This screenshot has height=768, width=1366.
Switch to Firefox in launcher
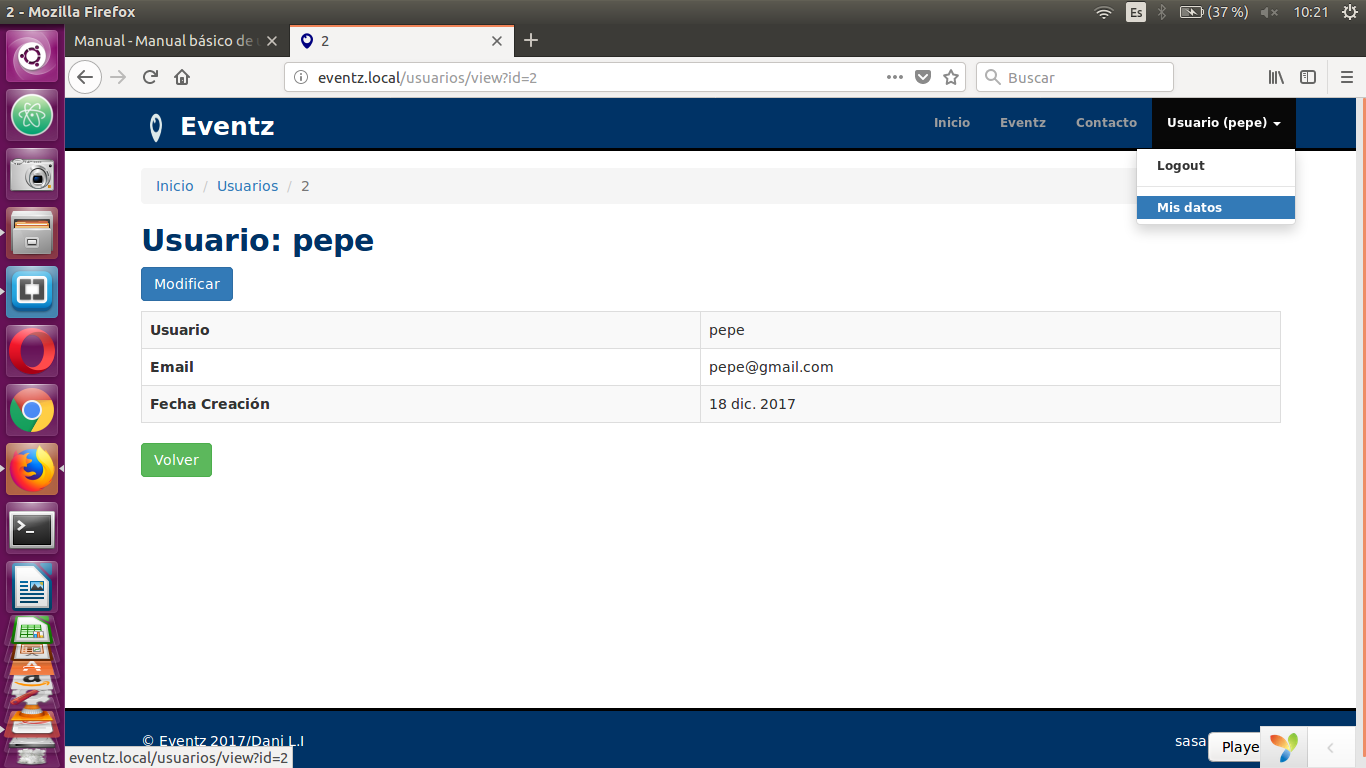click(33, 469)
